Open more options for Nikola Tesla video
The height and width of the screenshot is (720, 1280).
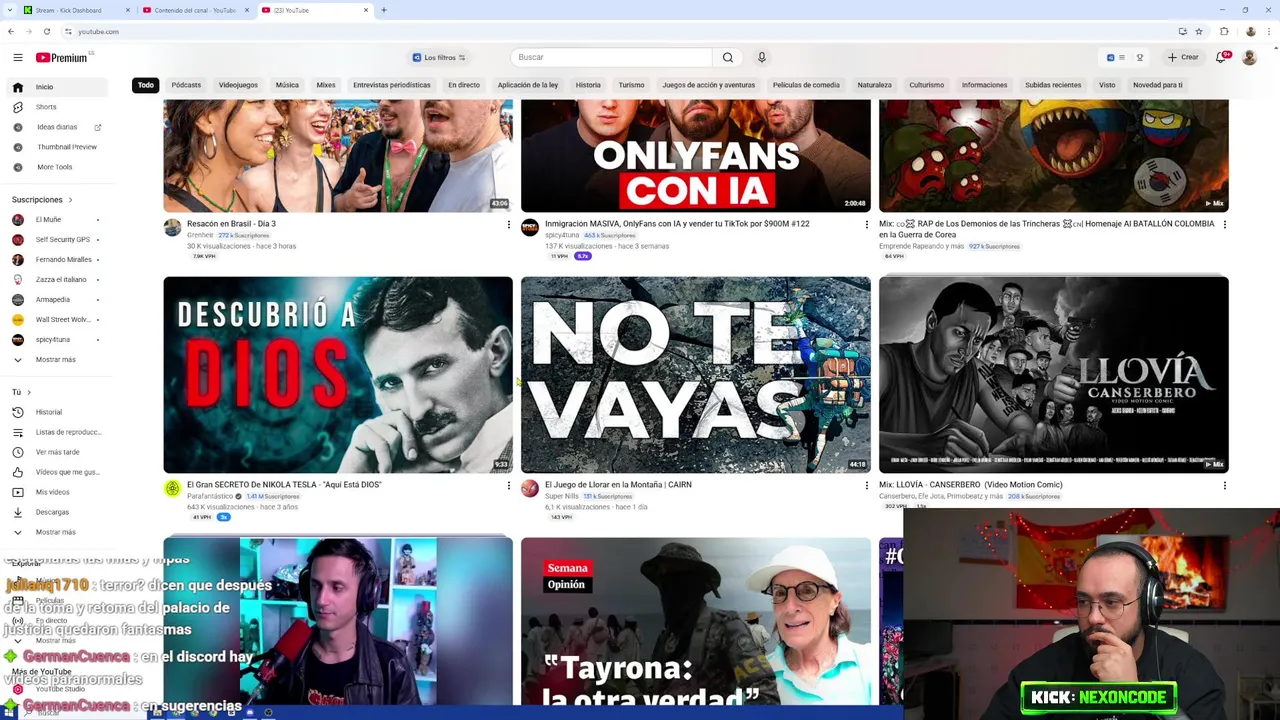point(508,486)
